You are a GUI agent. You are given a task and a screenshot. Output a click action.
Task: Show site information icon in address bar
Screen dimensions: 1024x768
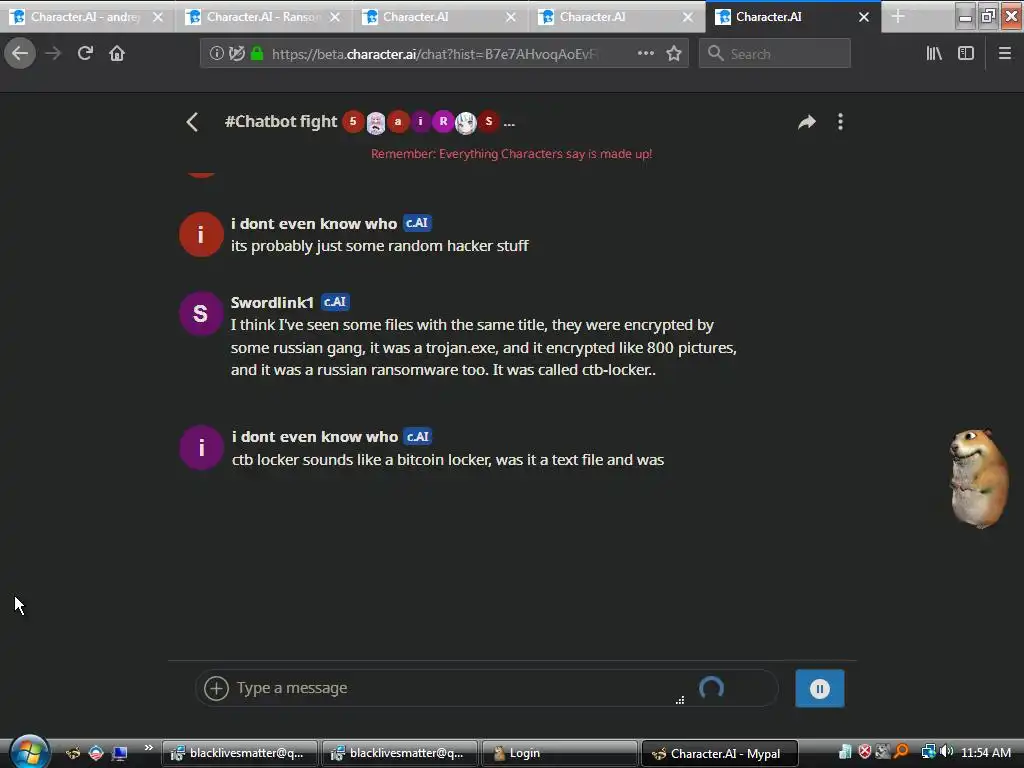216,54
